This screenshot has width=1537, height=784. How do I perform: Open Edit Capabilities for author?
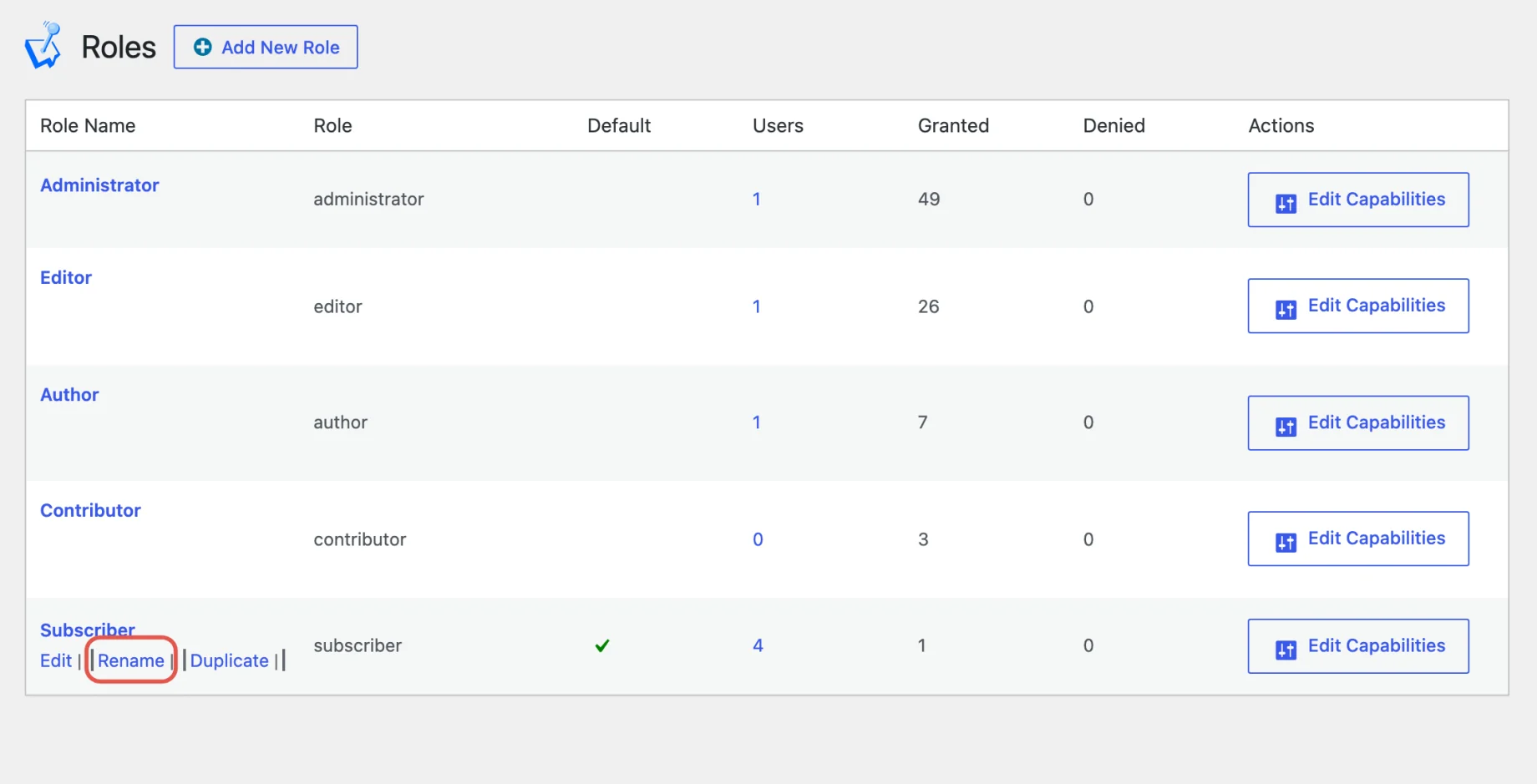1358,422
